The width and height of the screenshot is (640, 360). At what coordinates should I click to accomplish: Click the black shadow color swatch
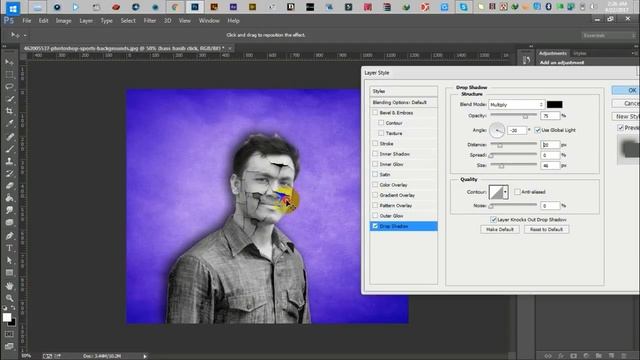554,104
